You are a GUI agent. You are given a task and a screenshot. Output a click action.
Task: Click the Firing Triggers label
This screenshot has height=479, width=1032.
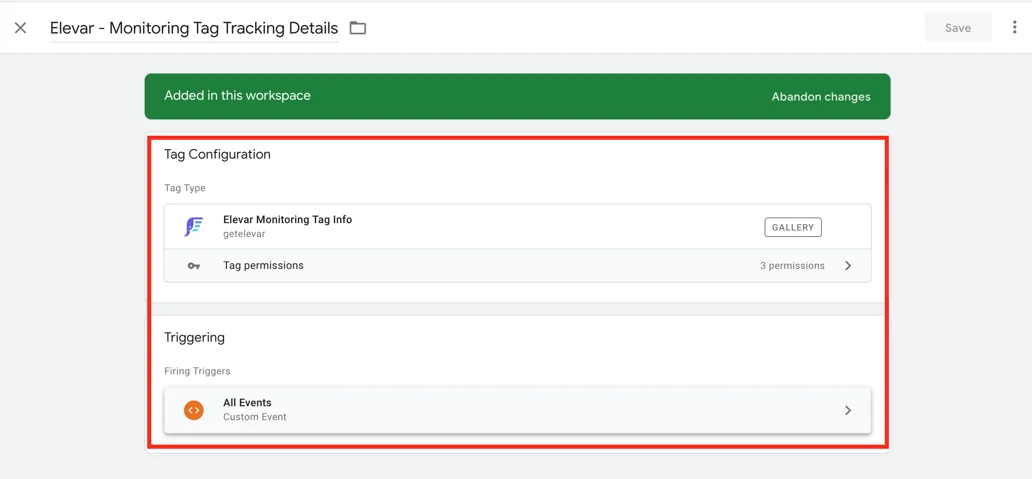(197, 371)
